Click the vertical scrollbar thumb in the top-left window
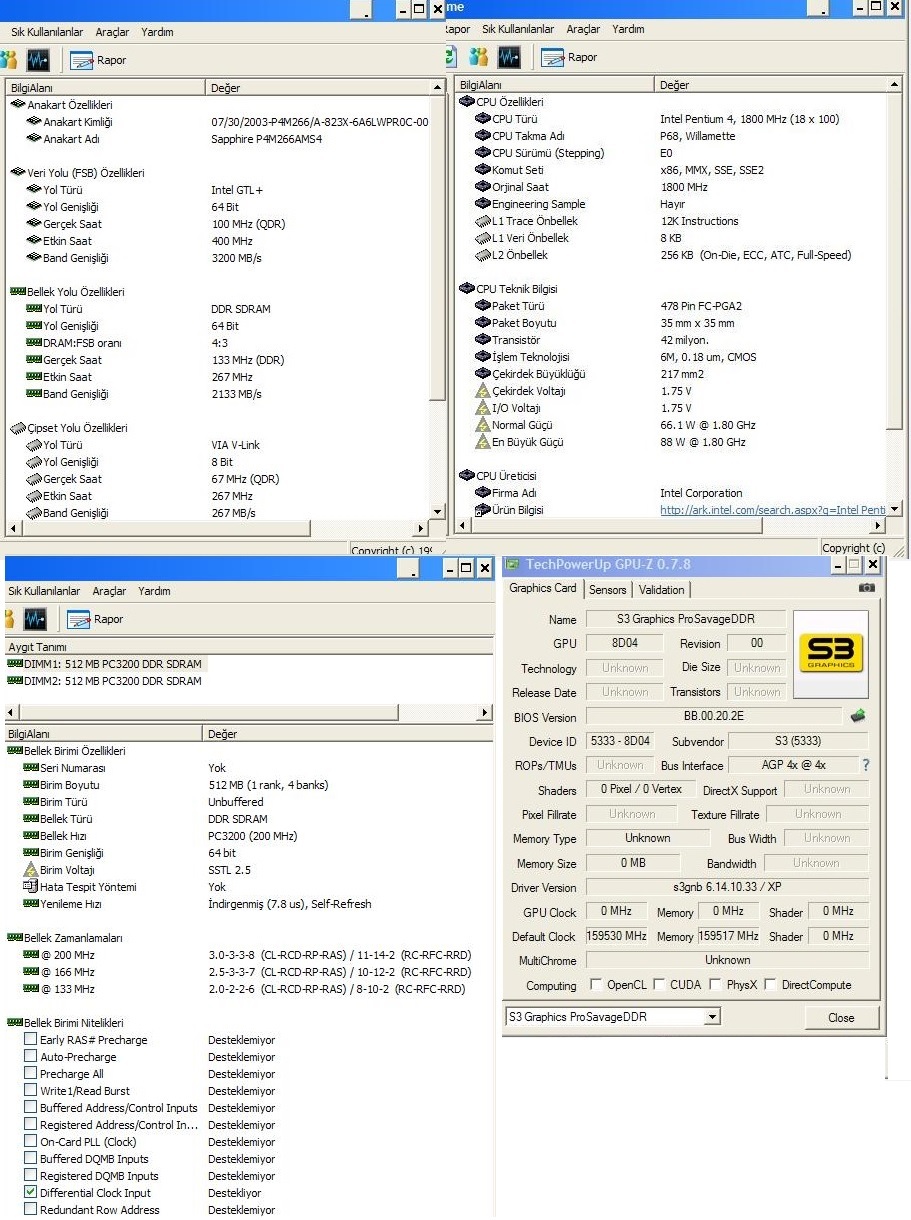 click(x=437, y=250)
